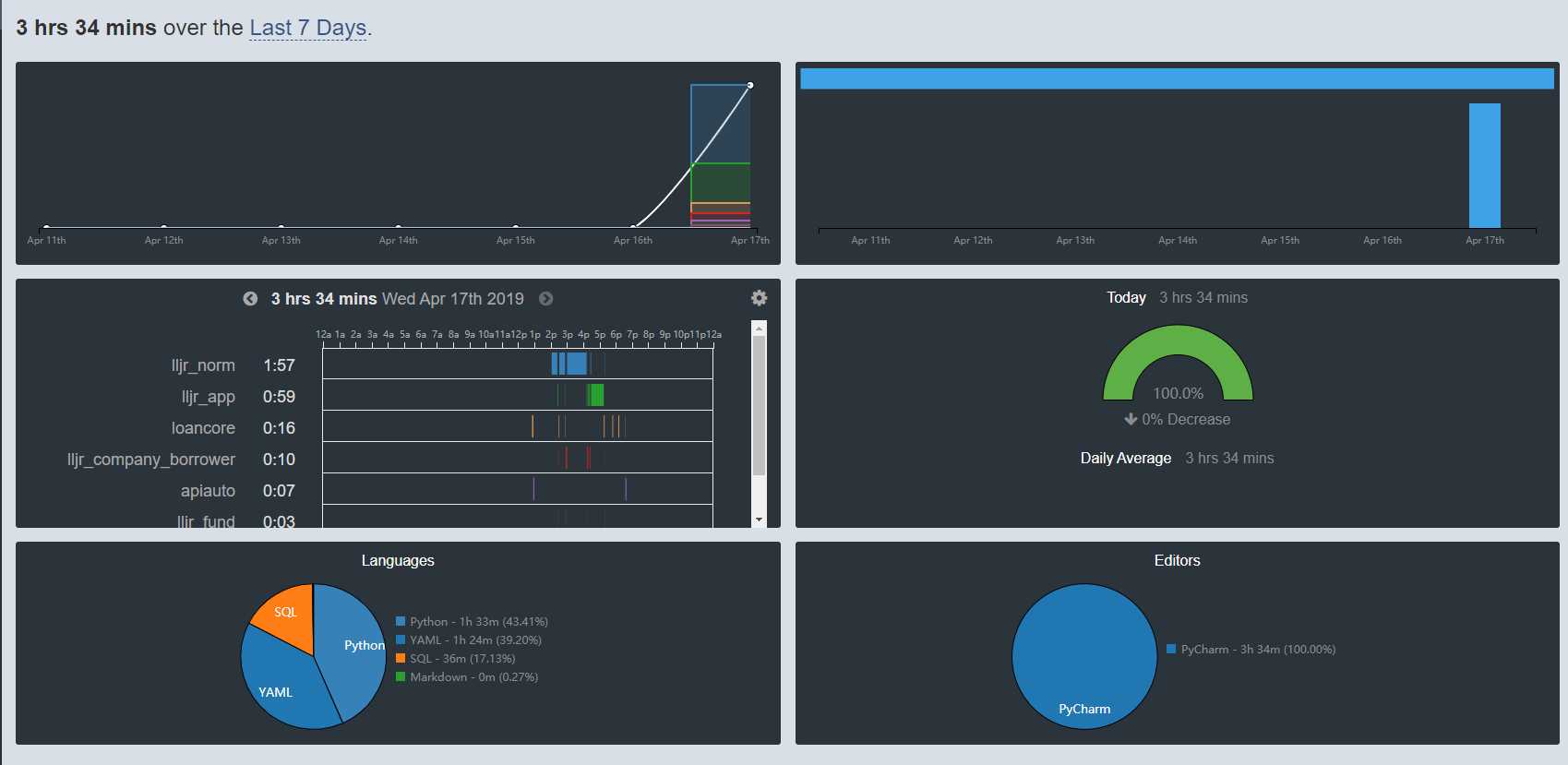This screenshot has width=1568, height=765.
Task: Click the scrollbar down arrow in project list
Action: (x=759, y=520)
